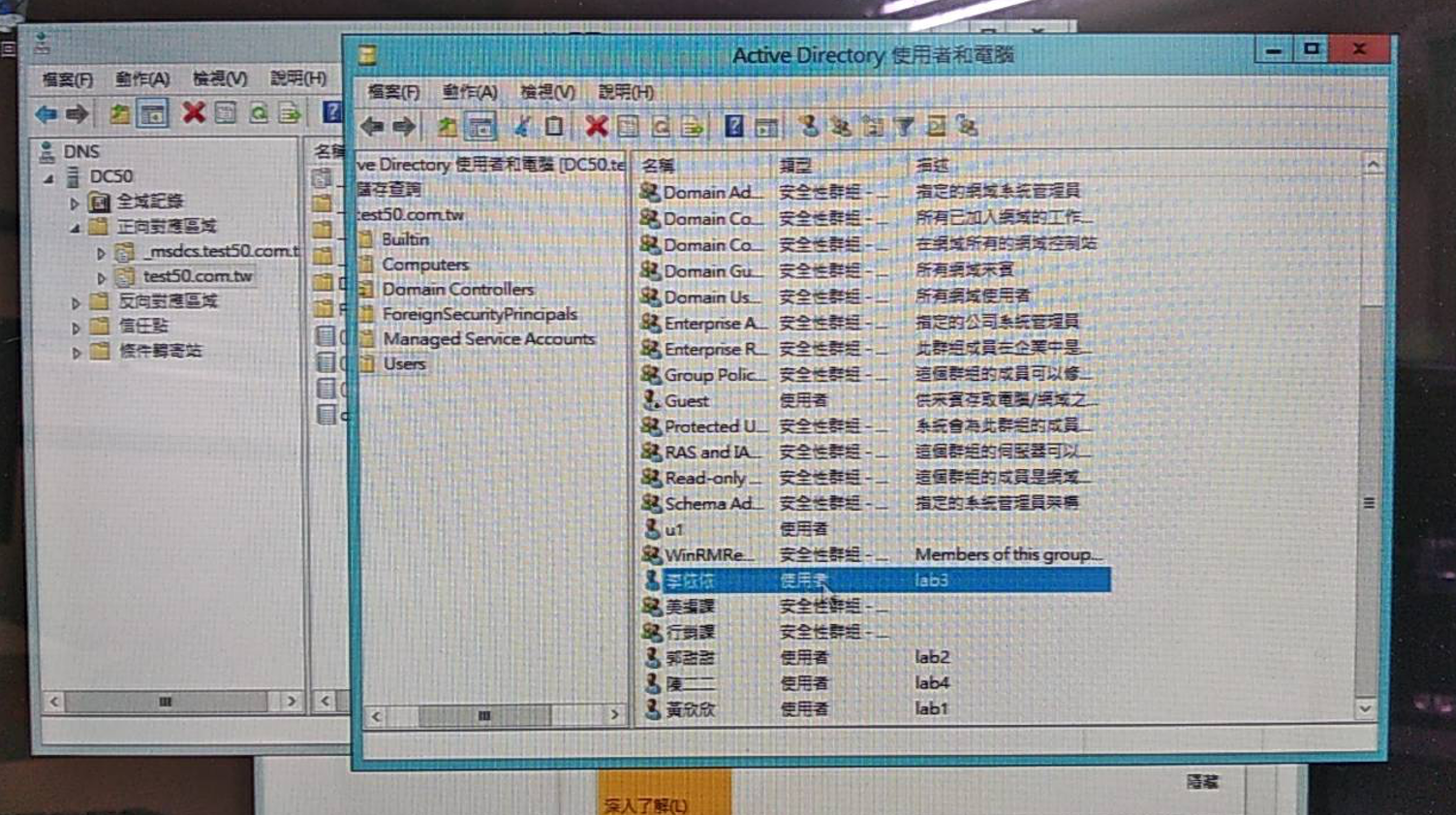Click the Filter funnel icon
This screenshot has height=815, width=1456.
pyautogui.click(x=905, y=126)
